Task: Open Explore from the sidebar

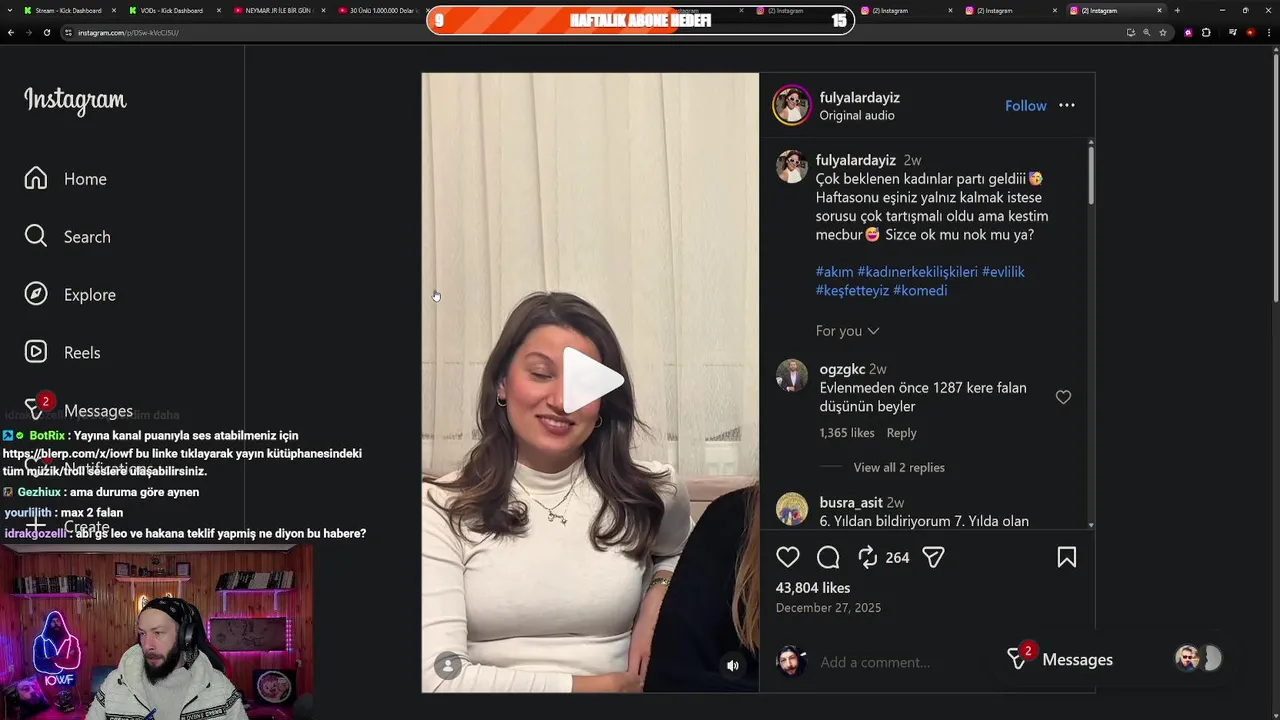Action: click(70, 294)
